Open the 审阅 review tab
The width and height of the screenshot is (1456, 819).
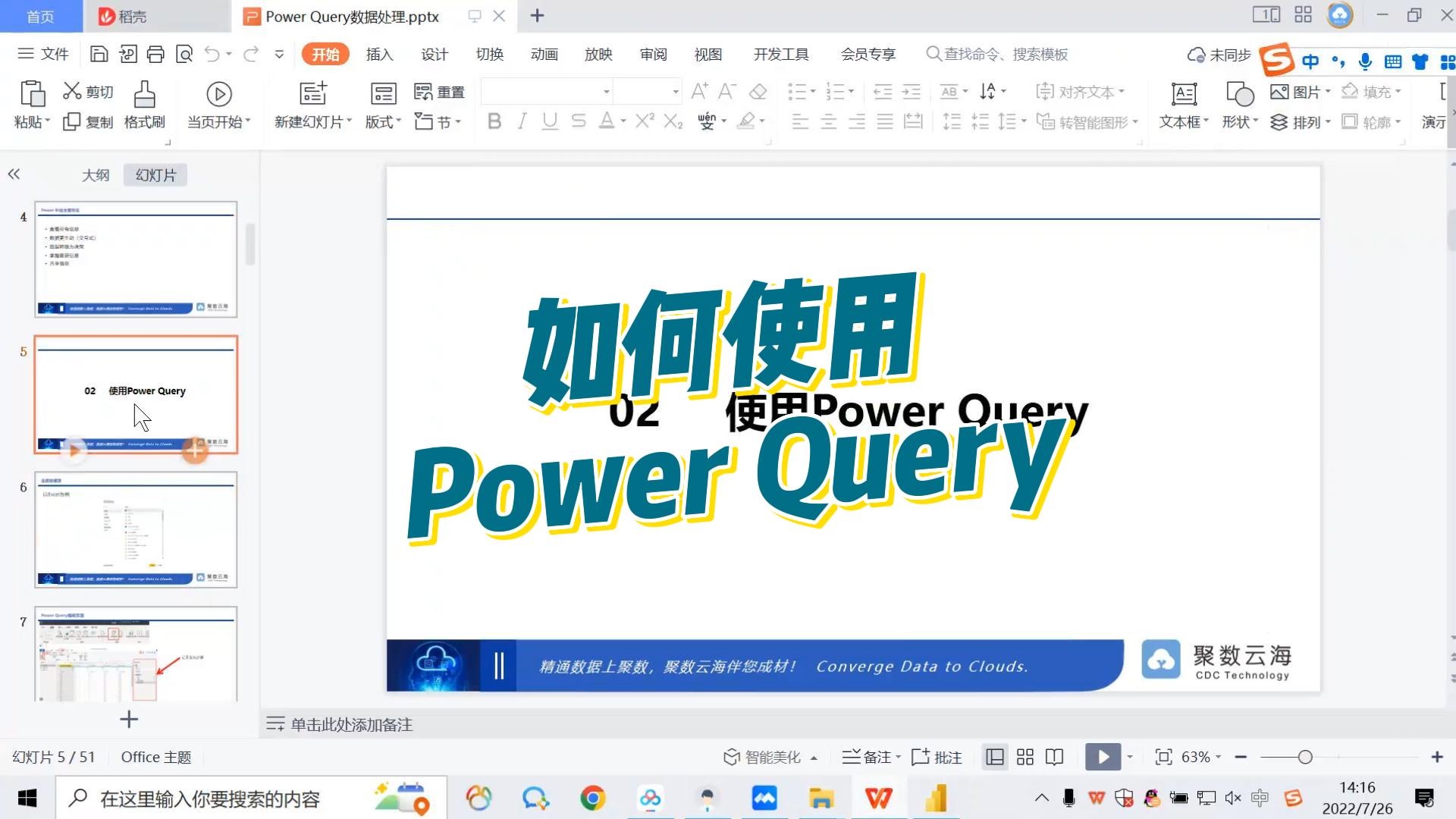(x=653, y=54)
